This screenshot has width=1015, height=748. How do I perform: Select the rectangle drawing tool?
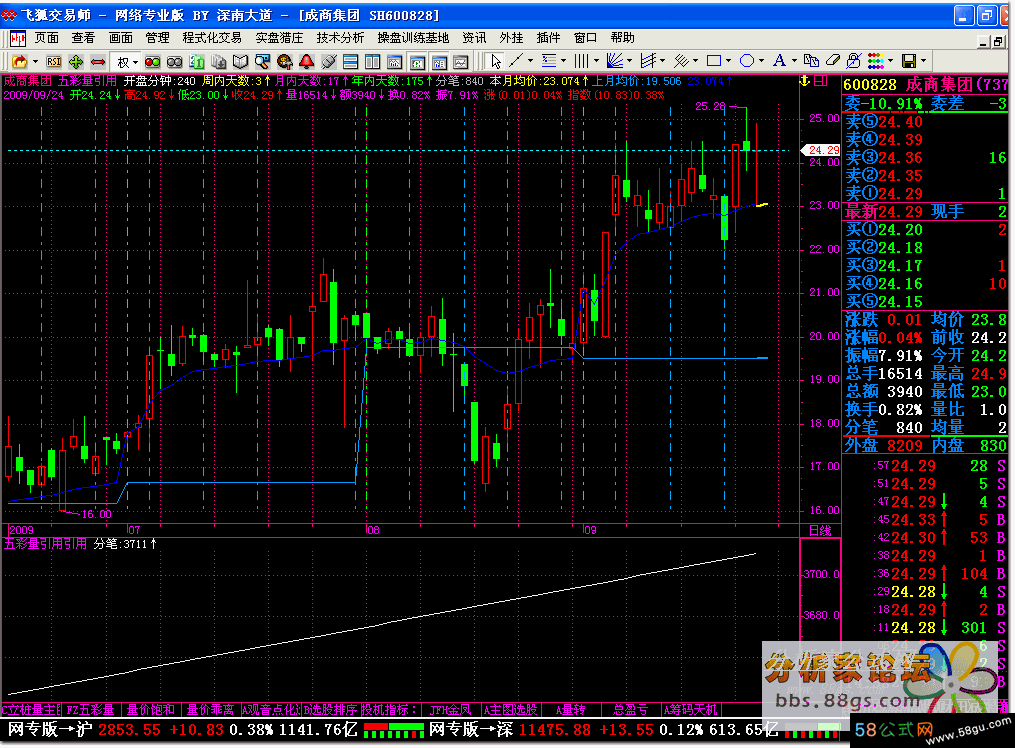pyautogui.click(x=714, y=61)
